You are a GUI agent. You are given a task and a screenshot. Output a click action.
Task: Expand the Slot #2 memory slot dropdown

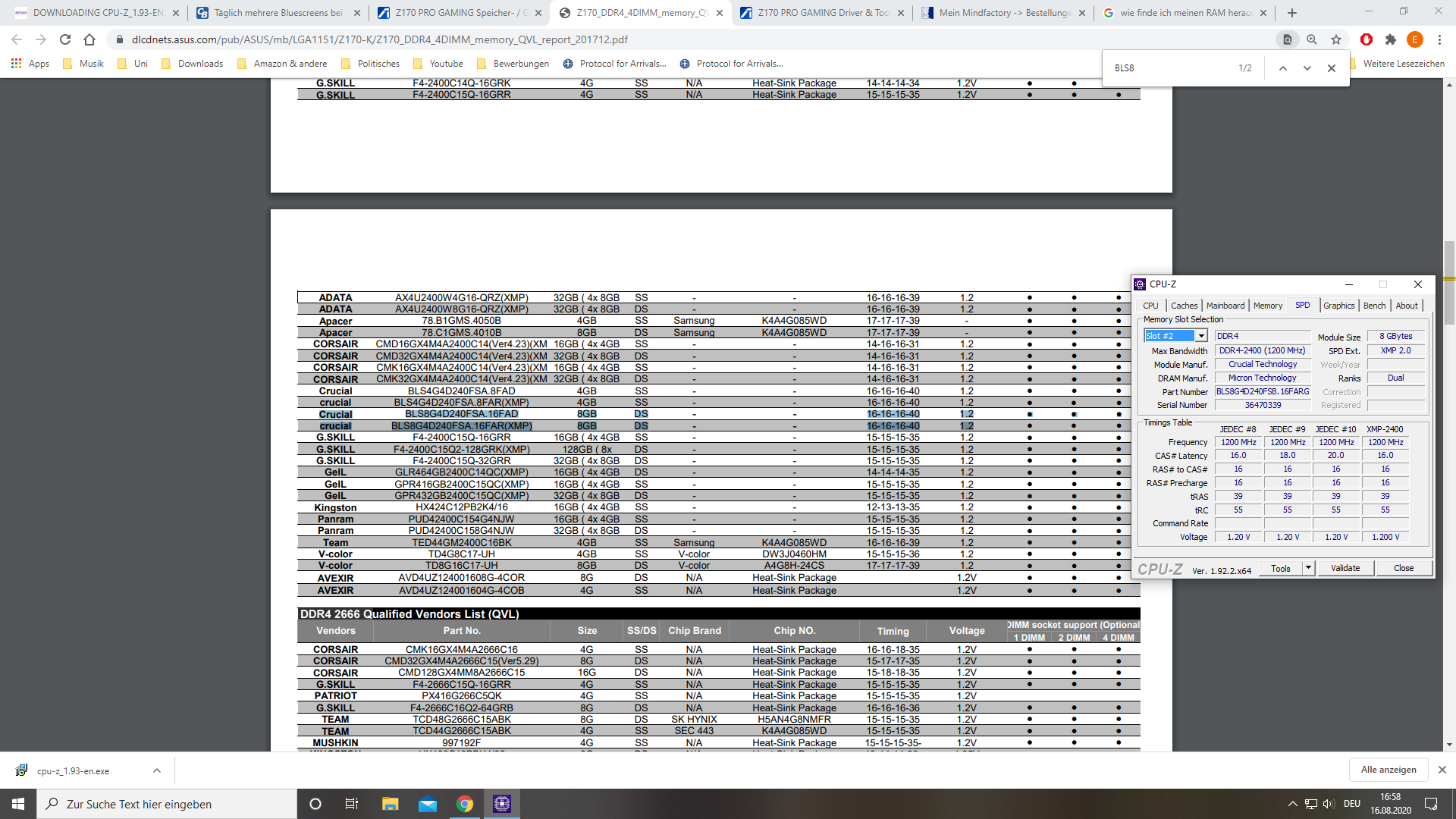1201,336
